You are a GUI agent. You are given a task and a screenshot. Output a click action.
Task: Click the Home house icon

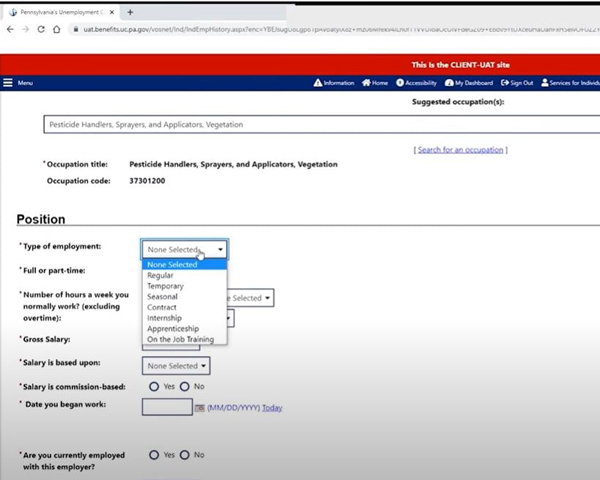[x=366, y=83]
